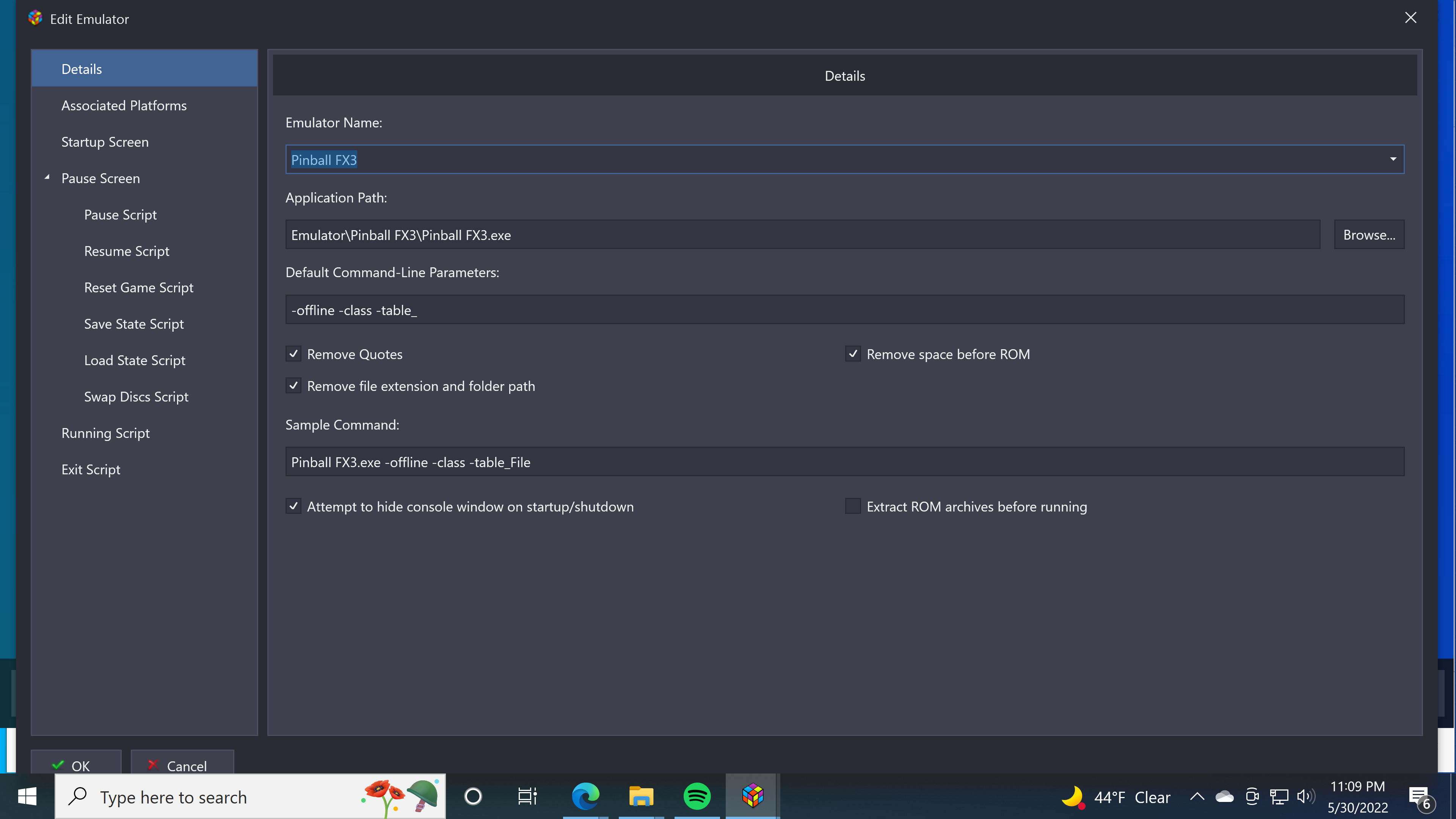Toggle Remove space before ROM
The width and height of the screenshot is (1456, 819).
(x=853, y=354)
